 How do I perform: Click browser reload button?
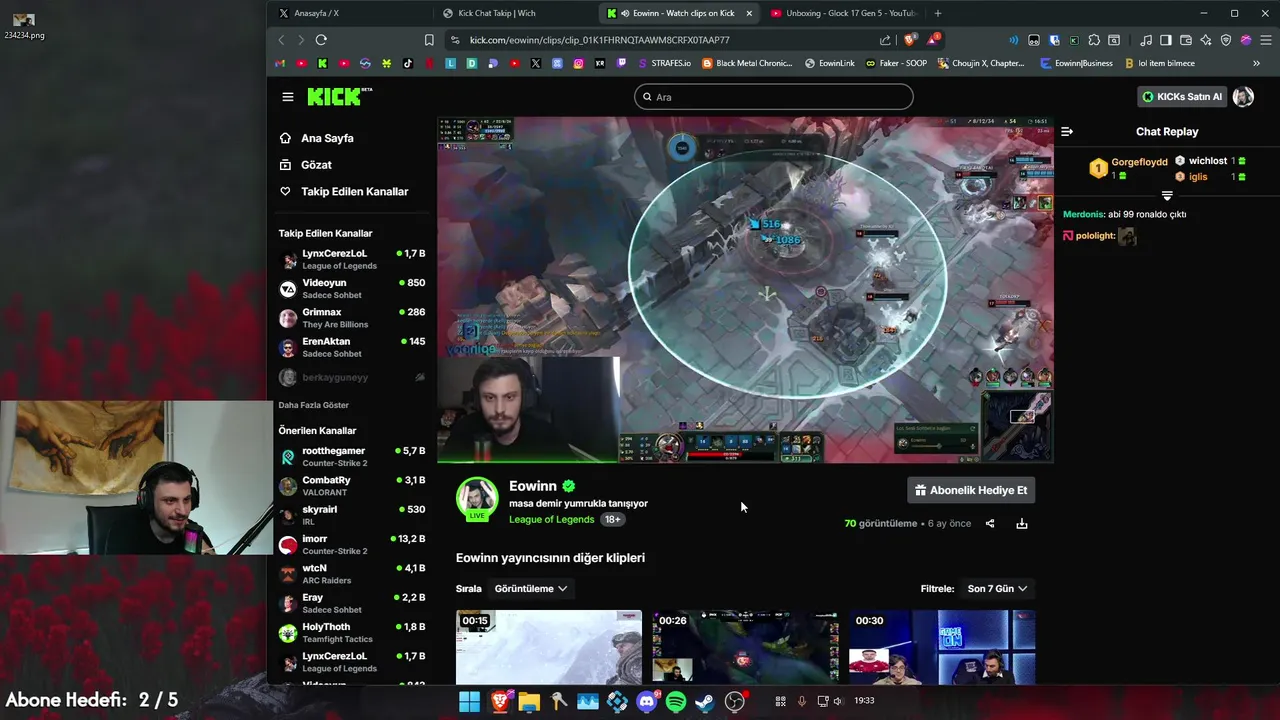pos(321,40)
